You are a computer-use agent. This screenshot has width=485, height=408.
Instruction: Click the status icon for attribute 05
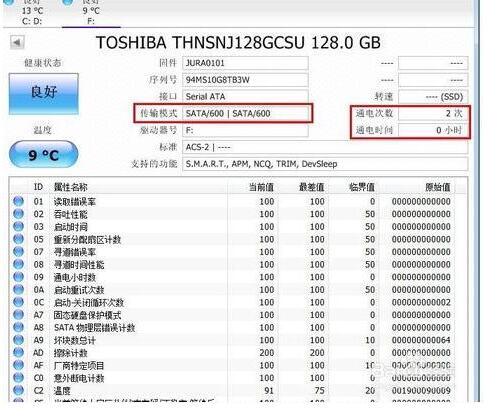18,239
